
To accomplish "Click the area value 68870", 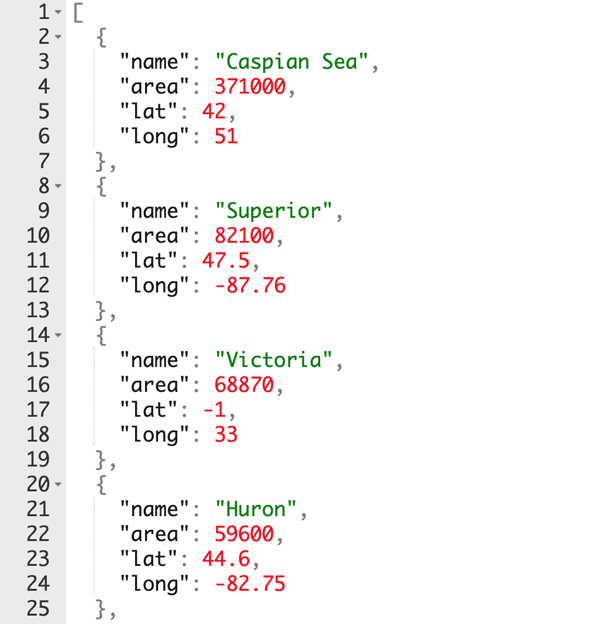I will pyautogui.click(x=244, y=385).
